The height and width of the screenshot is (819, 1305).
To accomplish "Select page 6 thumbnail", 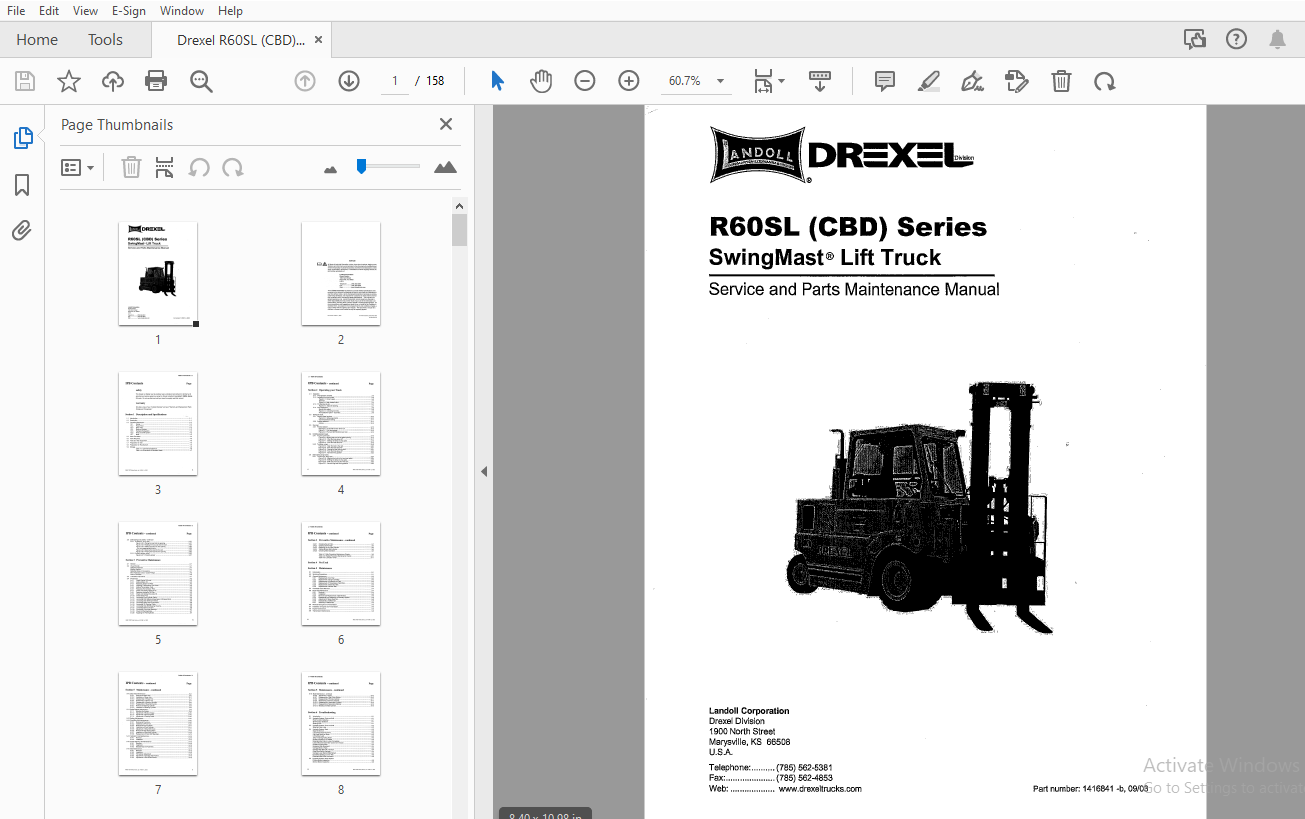I will click(x=341, y=574).
